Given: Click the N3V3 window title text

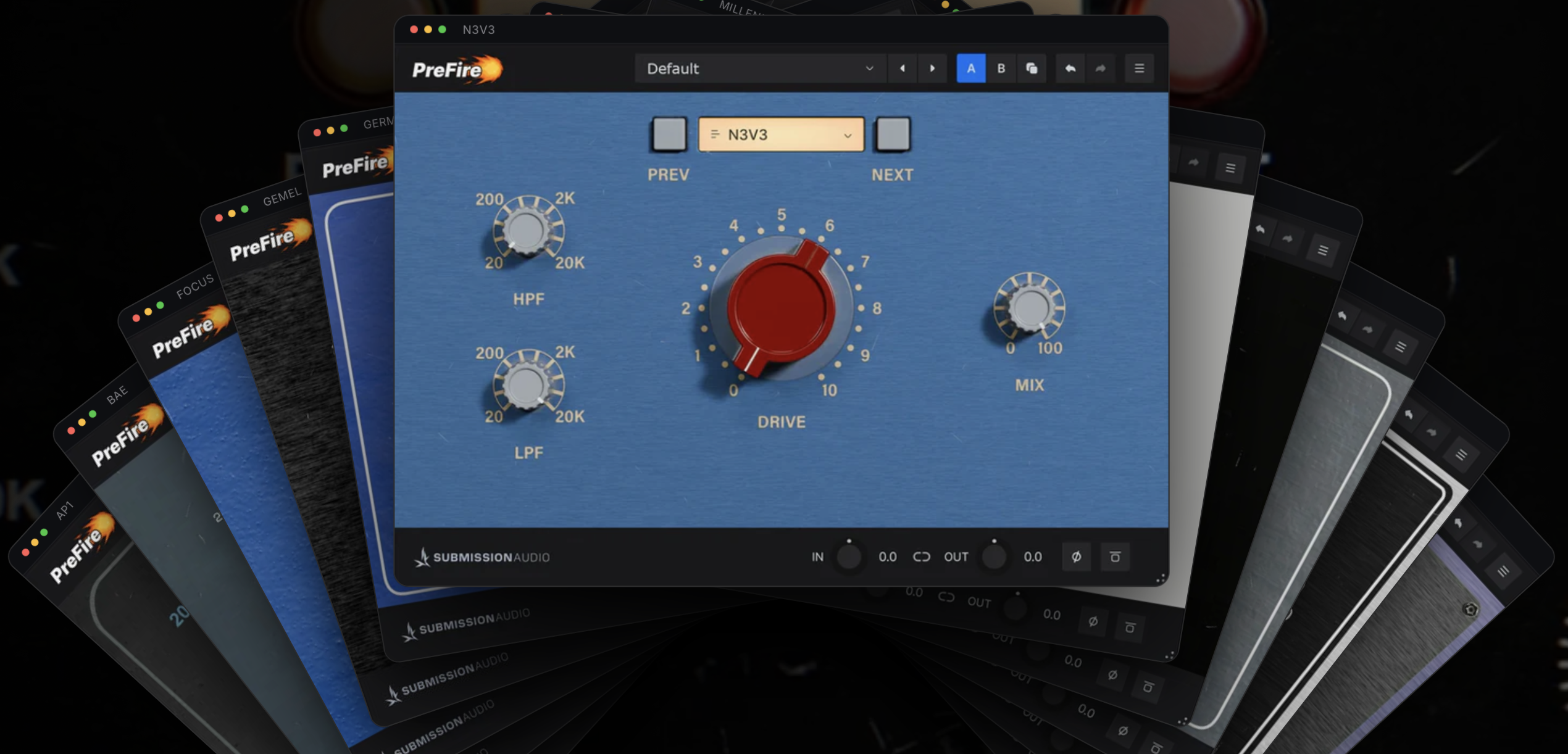Looking at the screenshot, I should (x=478, y=30).
